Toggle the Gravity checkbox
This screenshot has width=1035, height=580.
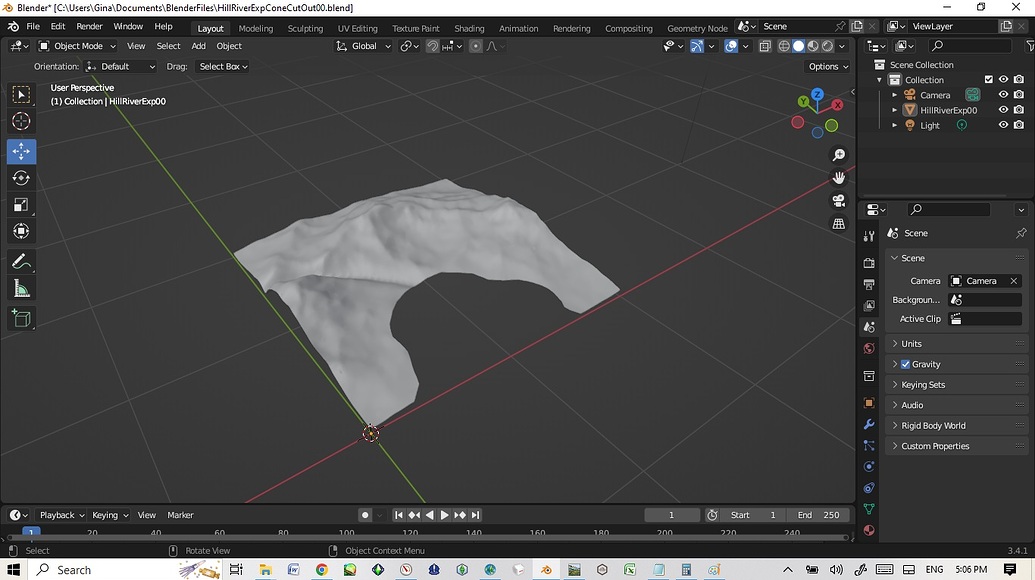pos(906,364)
